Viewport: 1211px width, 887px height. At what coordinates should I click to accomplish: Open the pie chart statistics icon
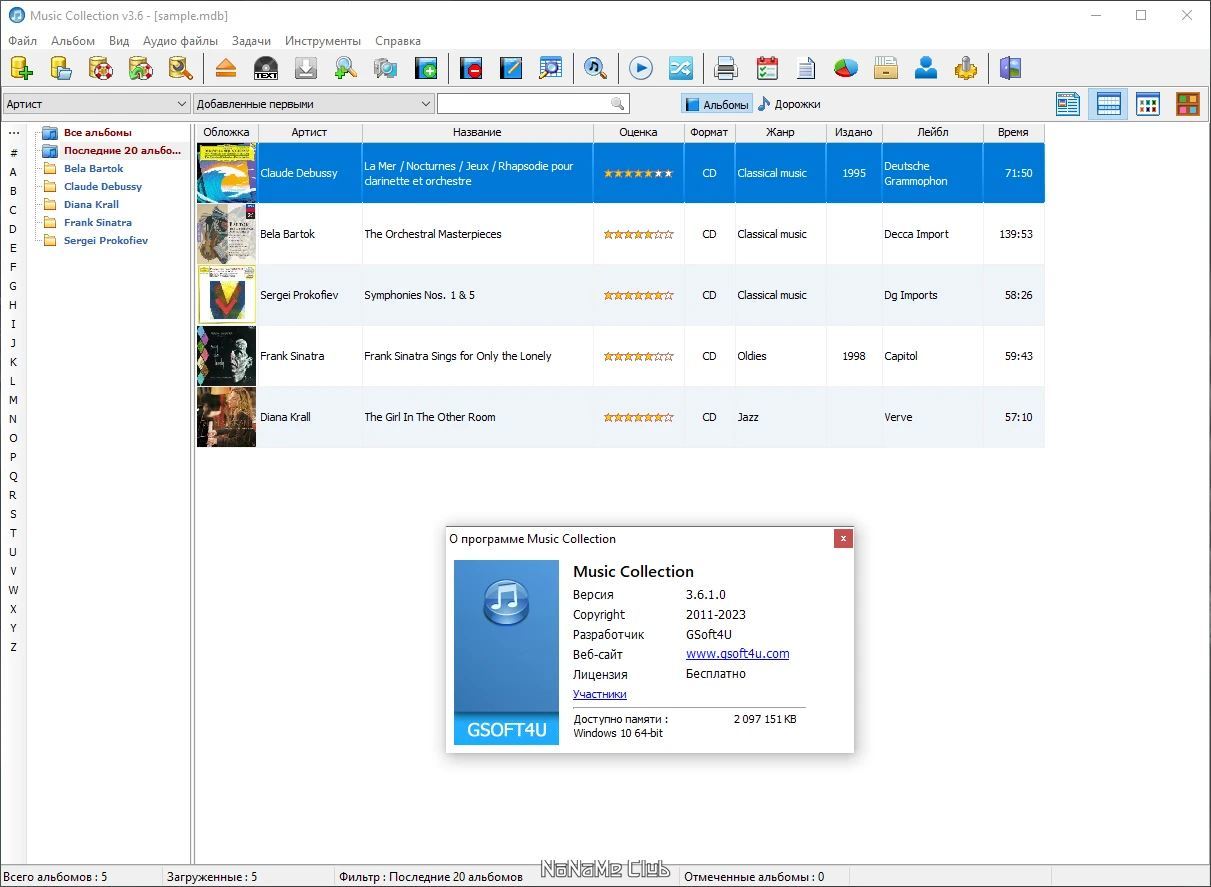(846, 68)
